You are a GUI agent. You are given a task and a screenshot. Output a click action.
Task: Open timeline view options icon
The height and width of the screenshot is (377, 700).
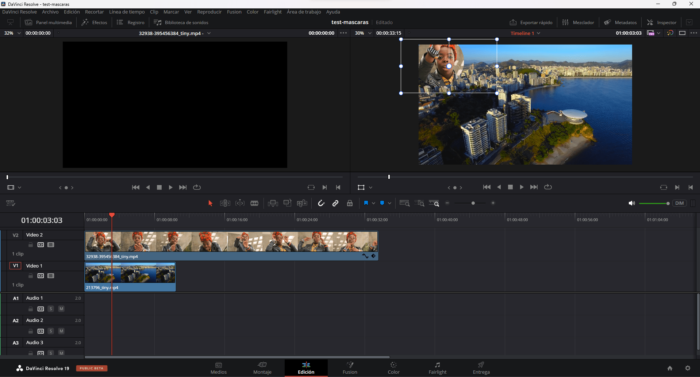point(11,203)
